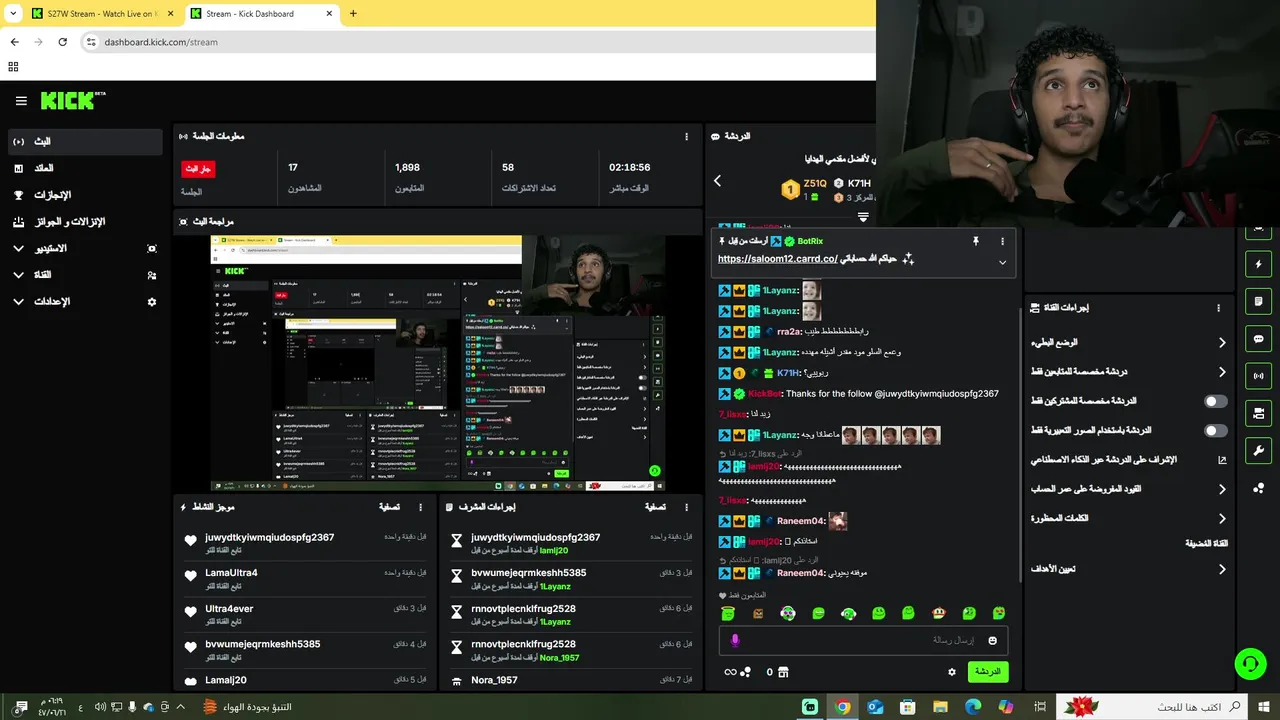Open the three-dot menu of activity feed panel
The height and width of the screenshot is (720, 1280).
pos(420,507)
